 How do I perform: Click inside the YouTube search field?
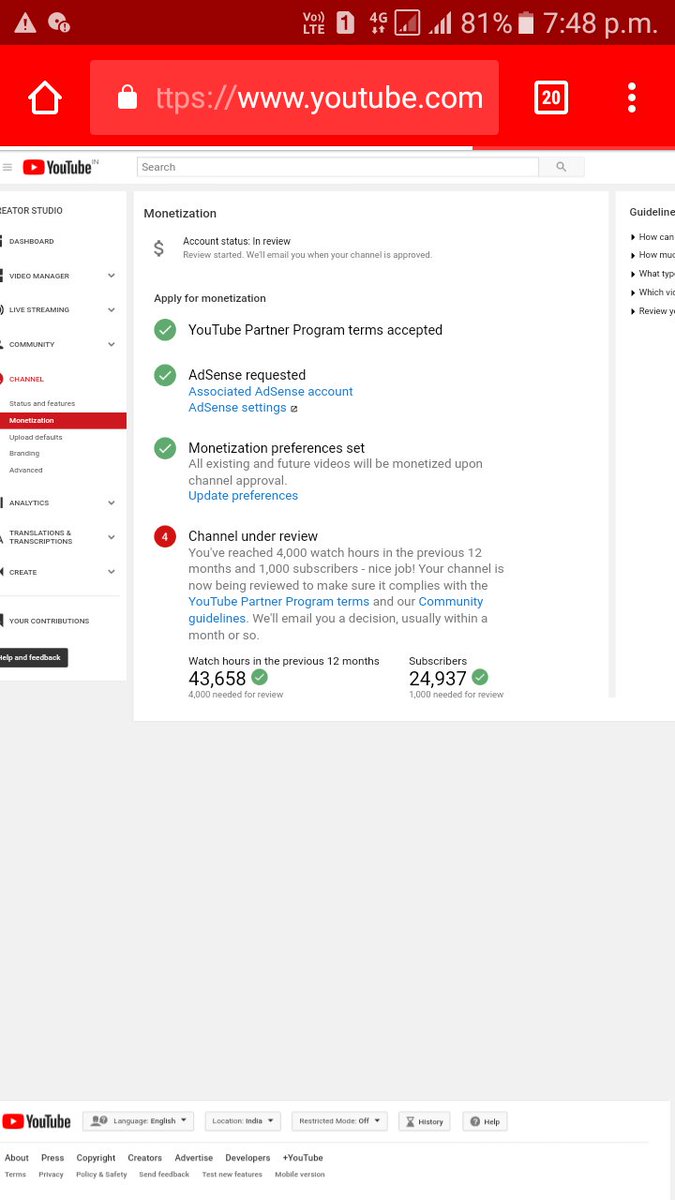[338, 167]
